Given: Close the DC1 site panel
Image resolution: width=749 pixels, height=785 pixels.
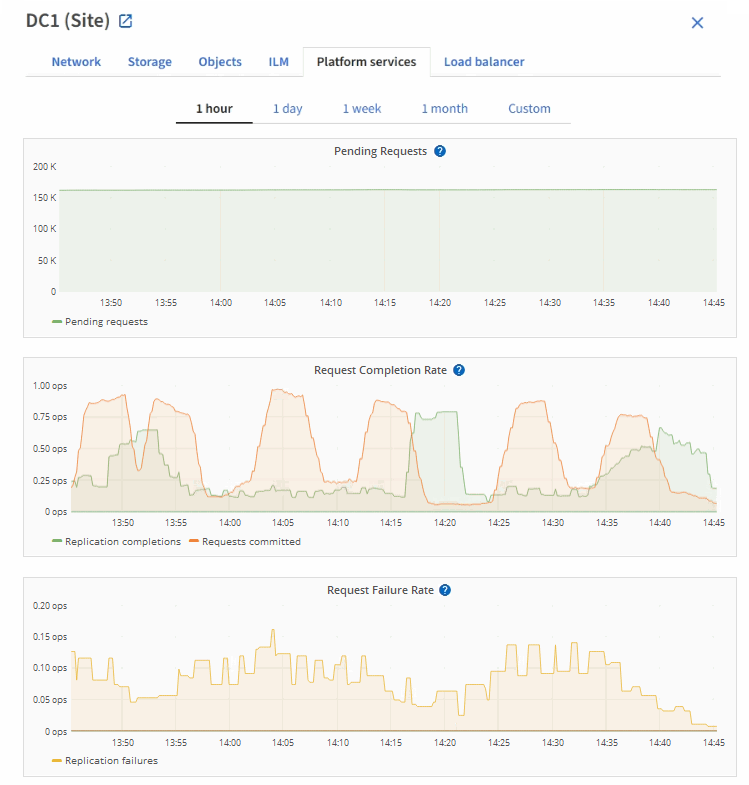Looking at the screenshot, I should tap(697, 23).
